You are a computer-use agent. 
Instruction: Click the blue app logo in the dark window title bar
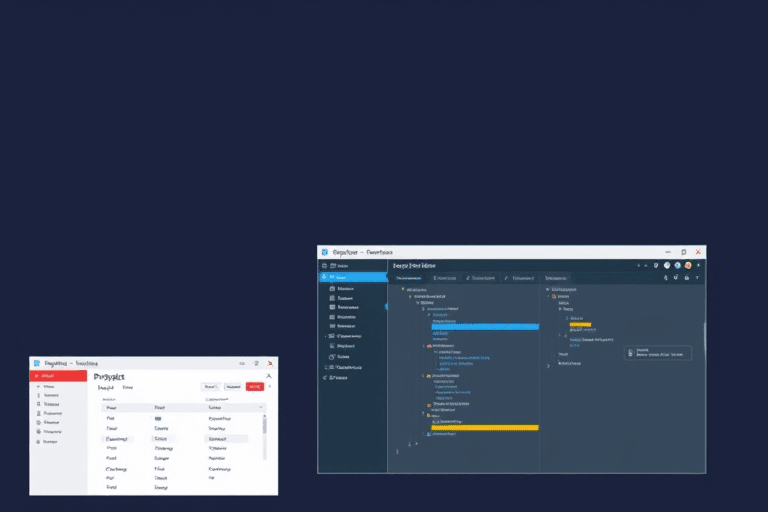pos(324,253)
